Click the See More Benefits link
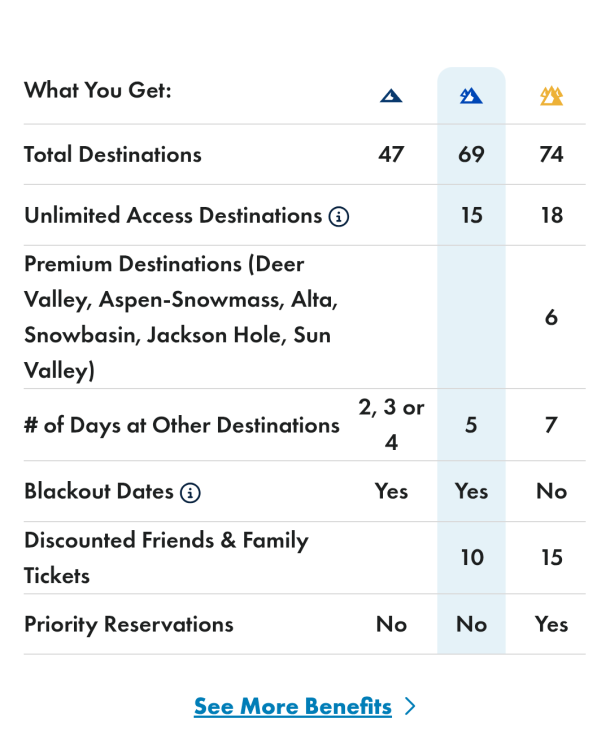This screenshot has width=610, height=750. tap(293, 707)
